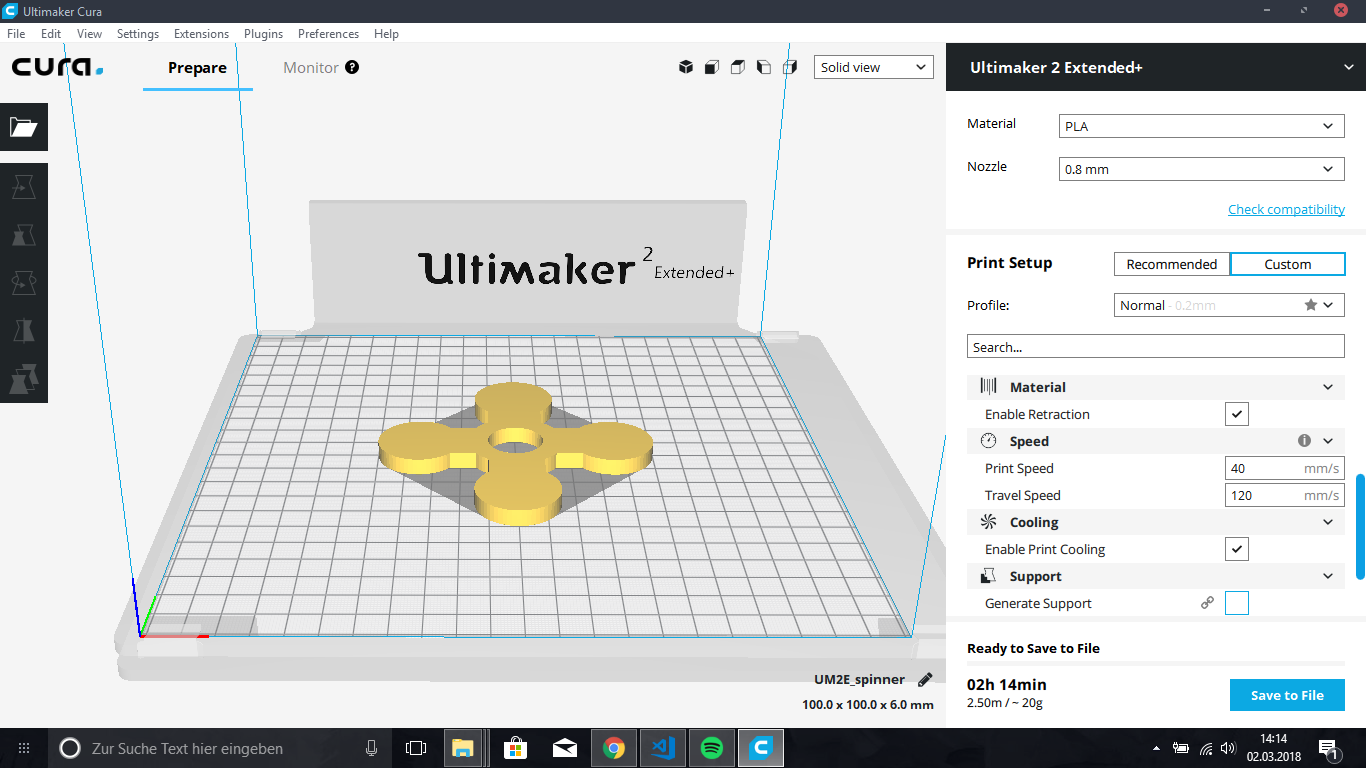Click the Cooling category fan icon
1366x768 pixels.
pos(989,522)
